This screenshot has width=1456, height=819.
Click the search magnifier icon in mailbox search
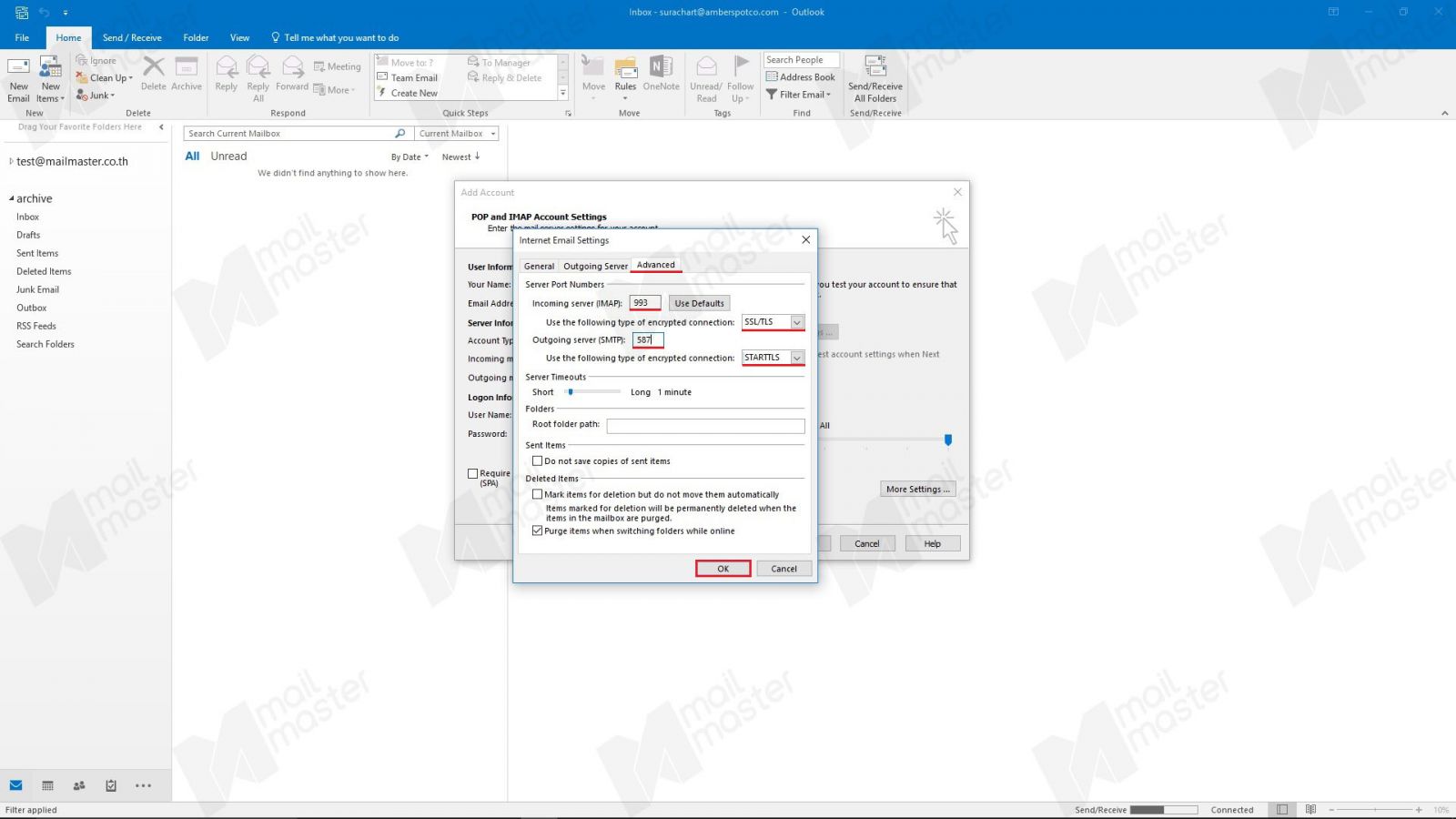coord(399,134)
